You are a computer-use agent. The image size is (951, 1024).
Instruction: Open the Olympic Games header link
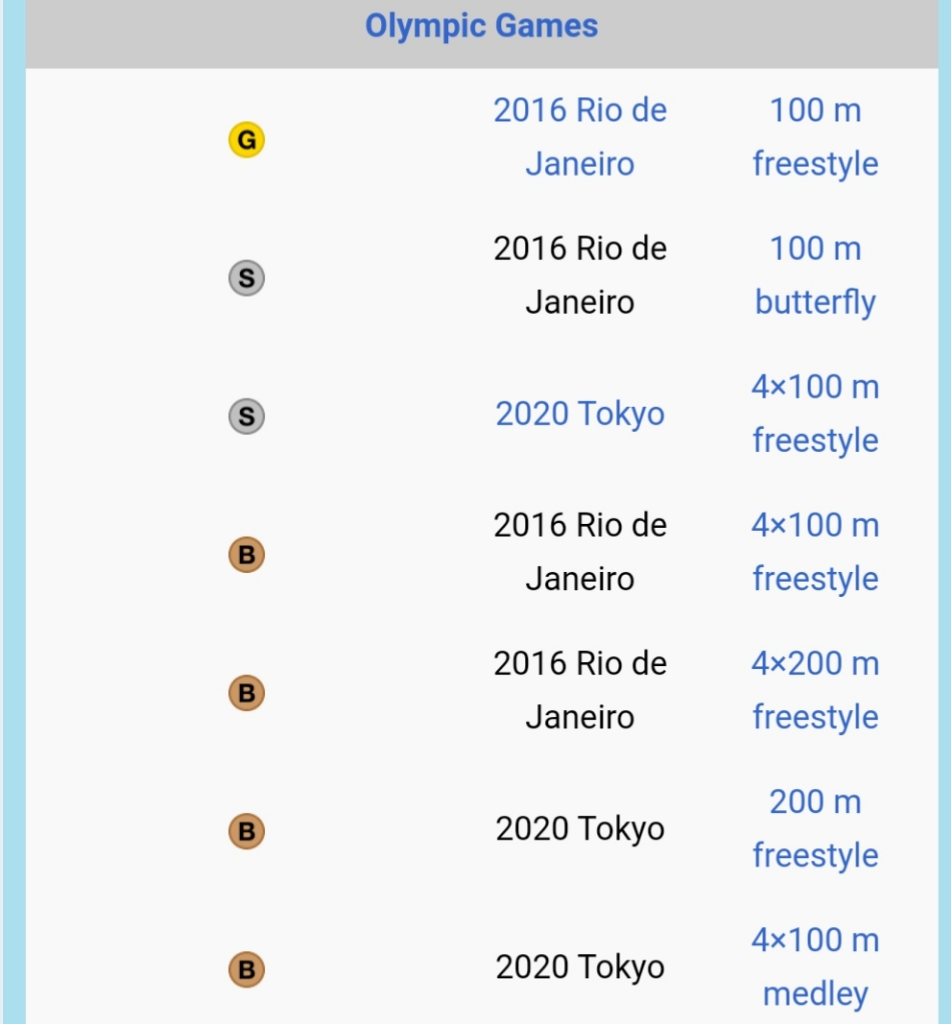(481, 27)
